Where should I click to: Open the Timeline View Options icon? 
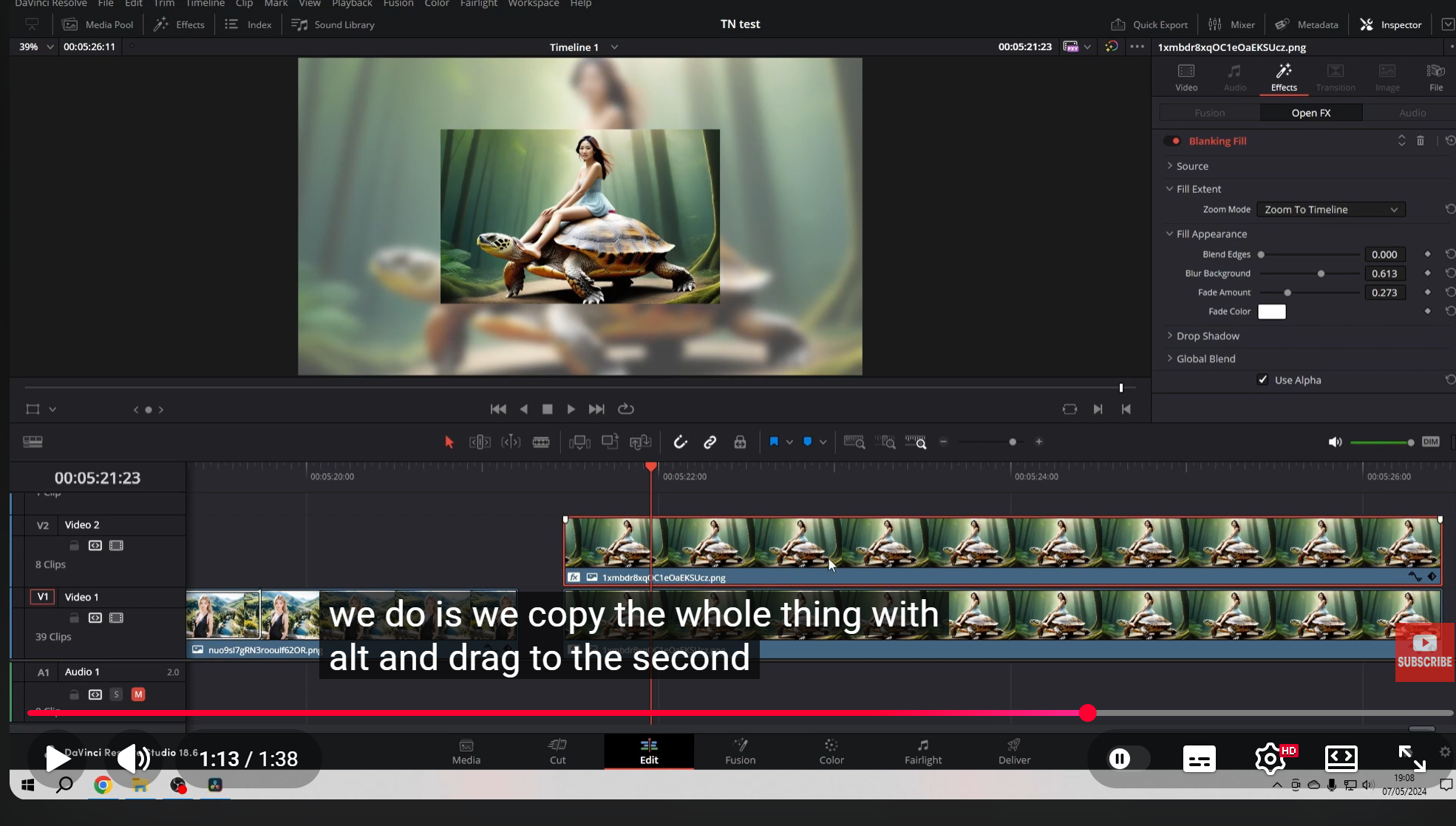(x=33, y=442)
